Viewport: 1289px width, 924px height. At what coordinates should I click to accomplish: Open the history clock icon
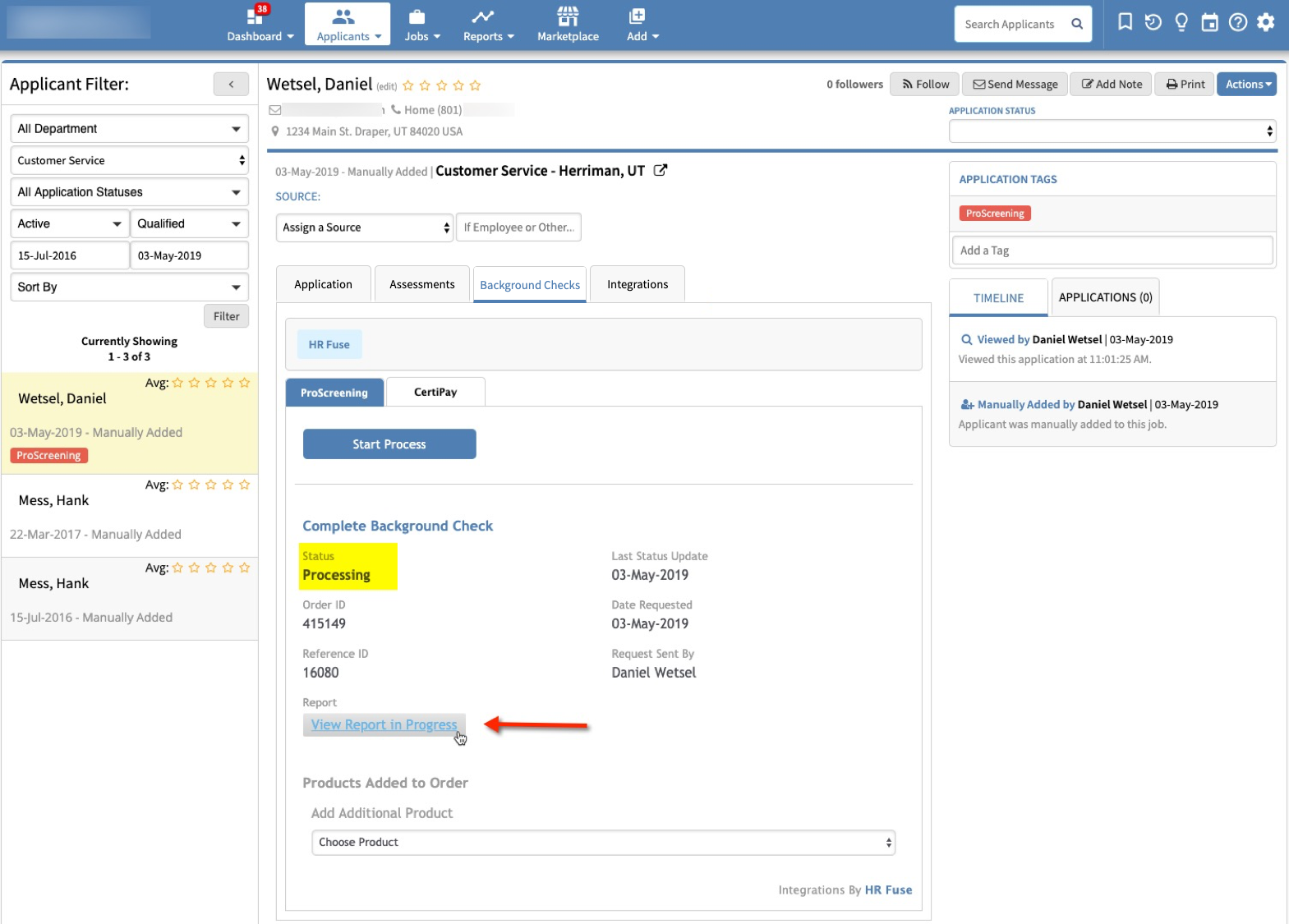[1153, 22]
